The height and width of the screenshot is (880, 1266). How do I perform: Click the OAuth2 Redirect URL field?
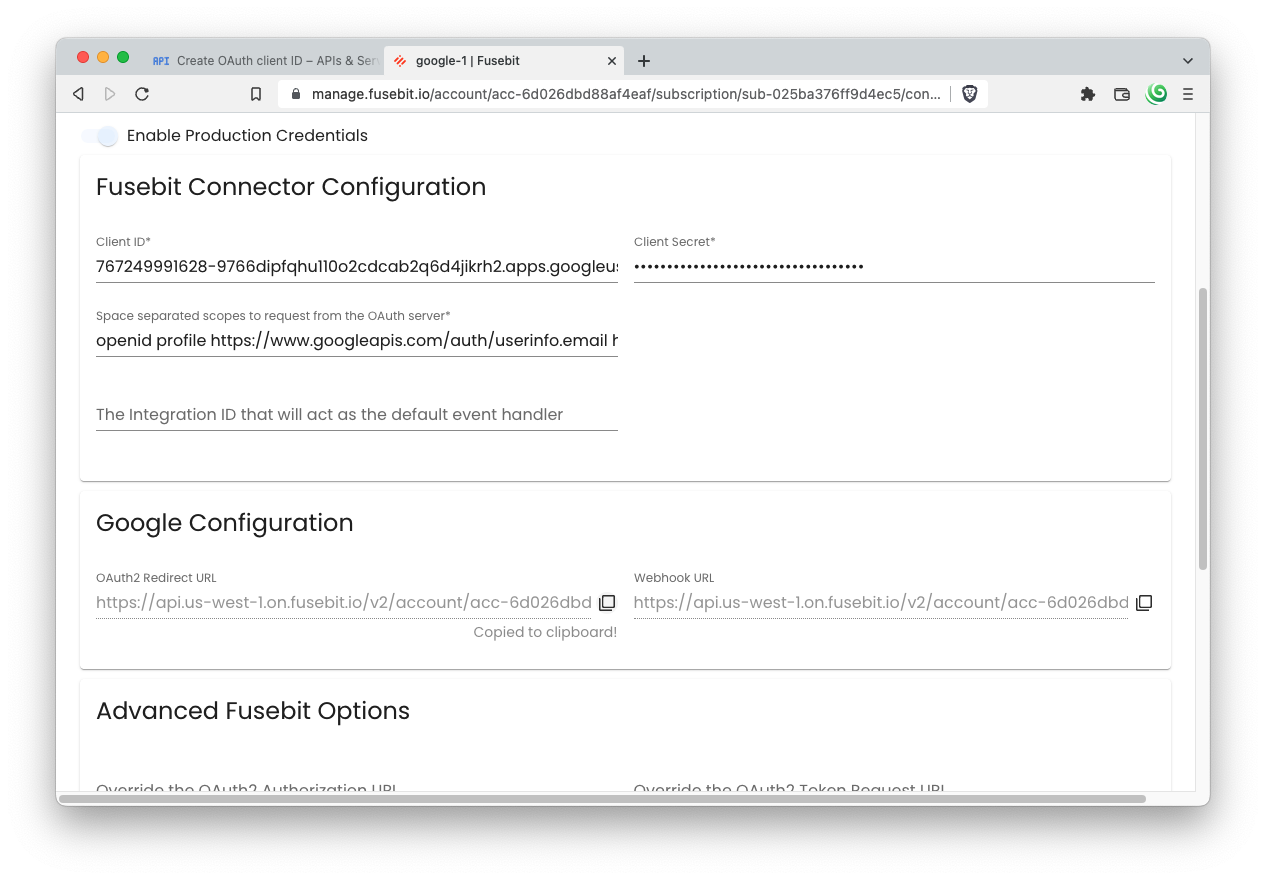(344, 603)
